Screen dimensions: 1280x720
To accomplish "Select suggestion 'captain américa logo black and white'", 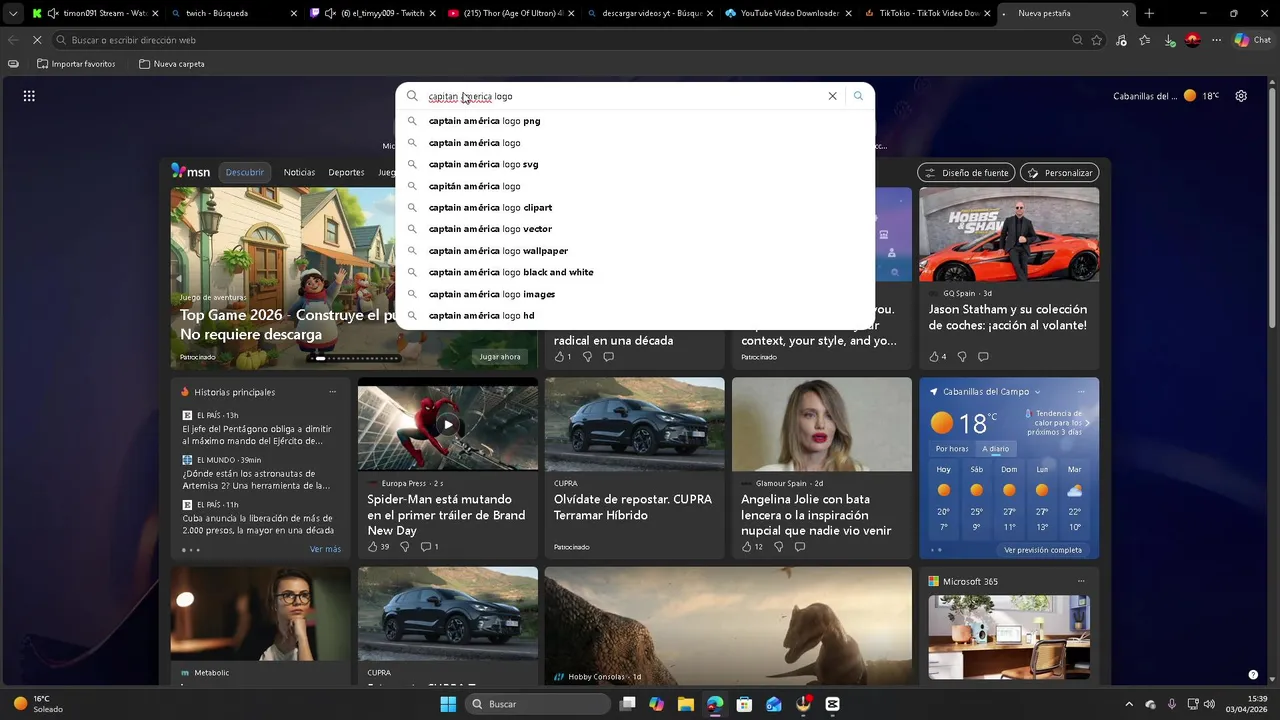I will [x=635, y=272].
